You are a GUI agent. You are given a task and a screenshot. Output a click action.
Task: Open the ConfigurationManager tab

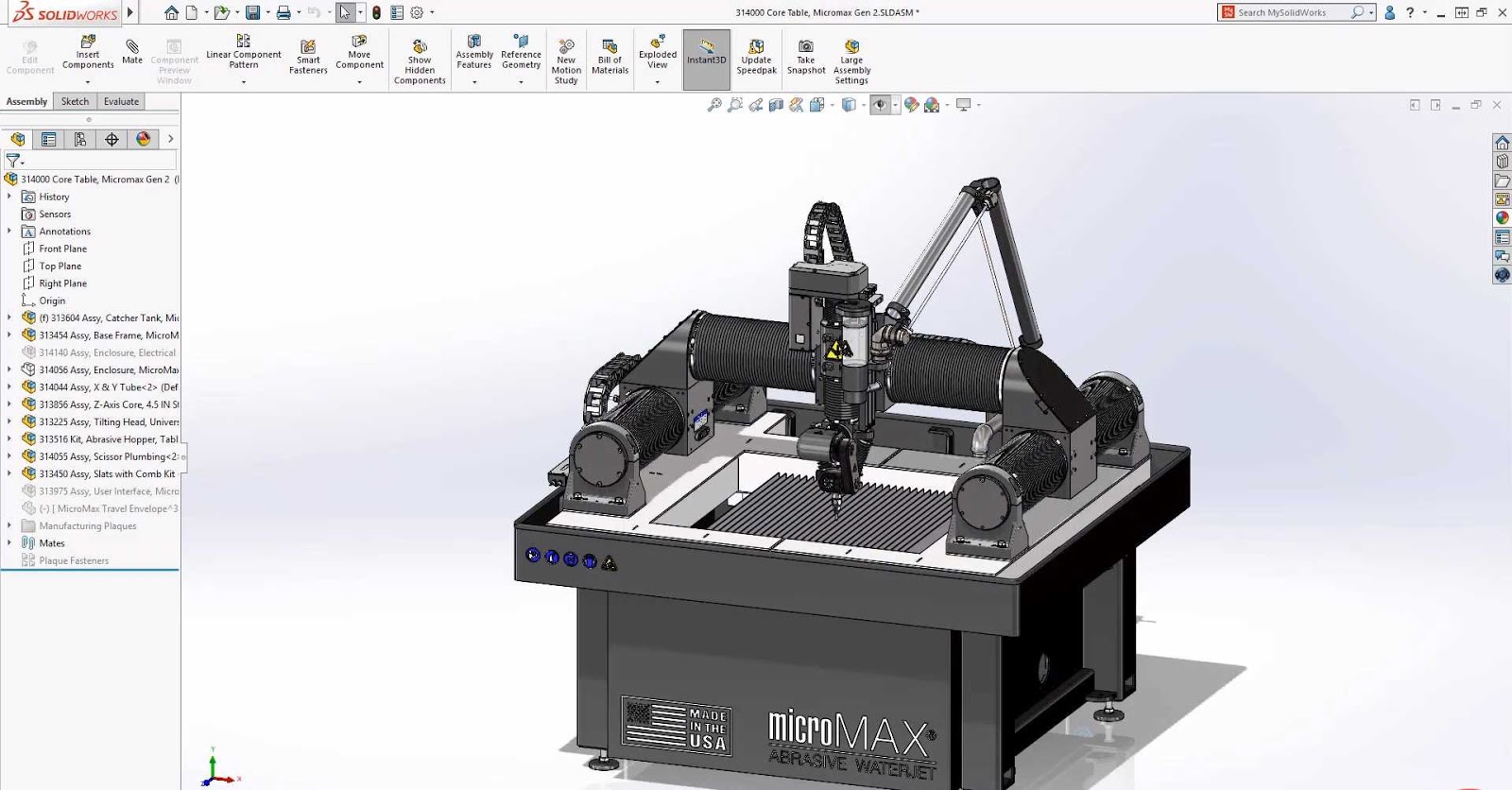(x=80, y=139)
